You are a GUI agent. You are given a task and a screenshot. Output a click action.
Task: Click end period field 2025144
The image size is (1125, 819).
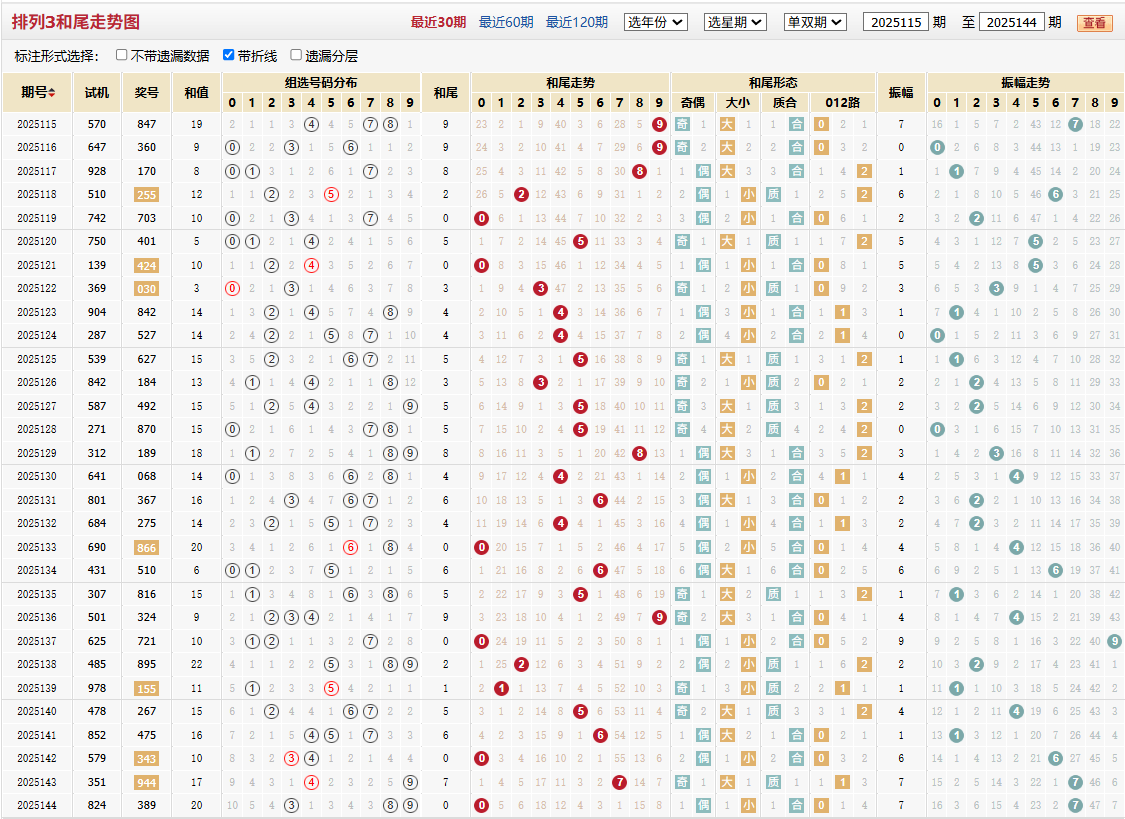pos(1012,22)
